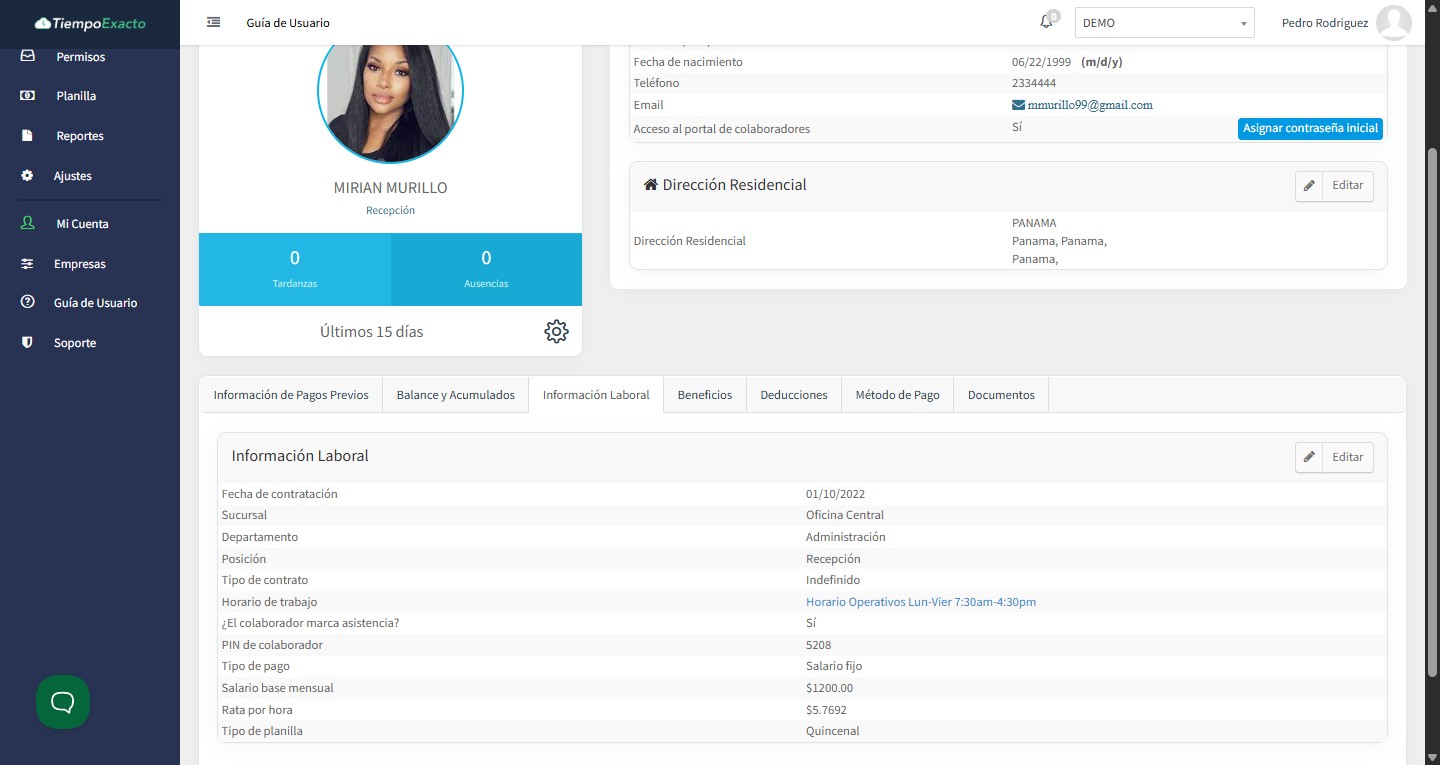
Task: Click the Pedro Rodriguez user avatar
Action: 1393,23
